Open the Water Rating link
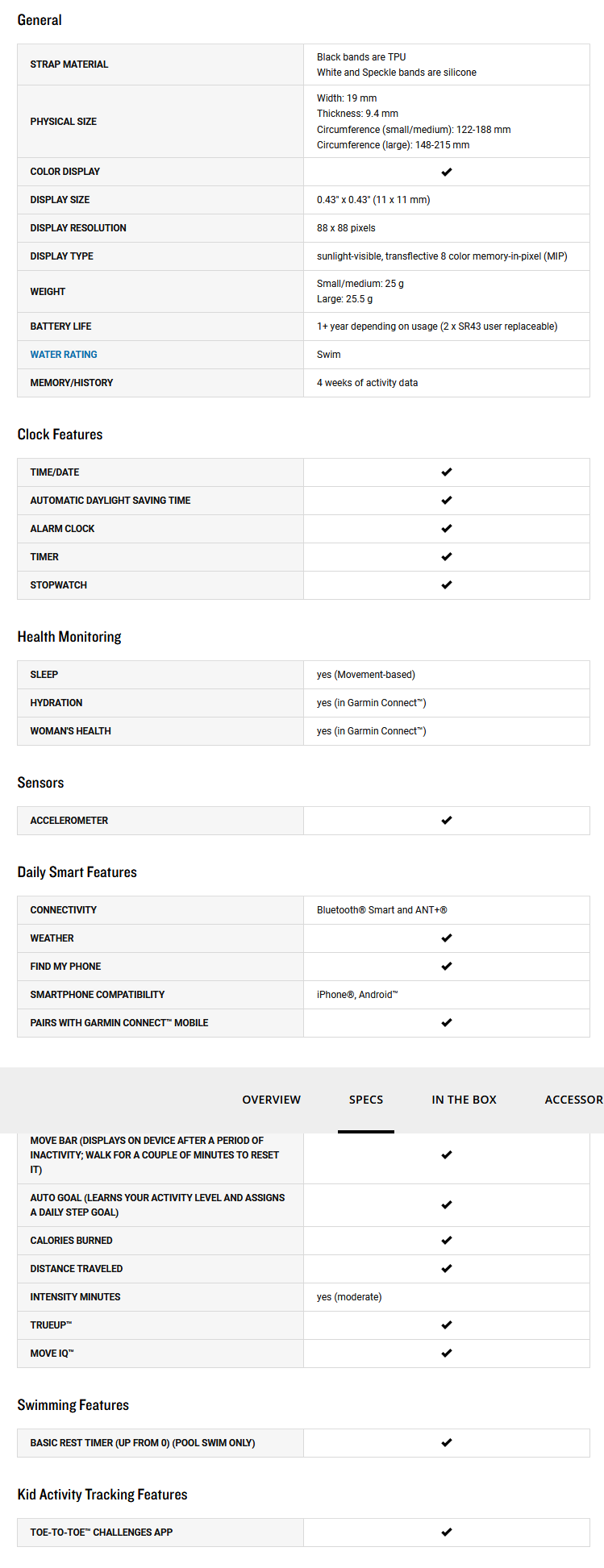Image resolution: width=604 pixels, height=1568 pixels. pyautogui.click(x=64, y=355)
